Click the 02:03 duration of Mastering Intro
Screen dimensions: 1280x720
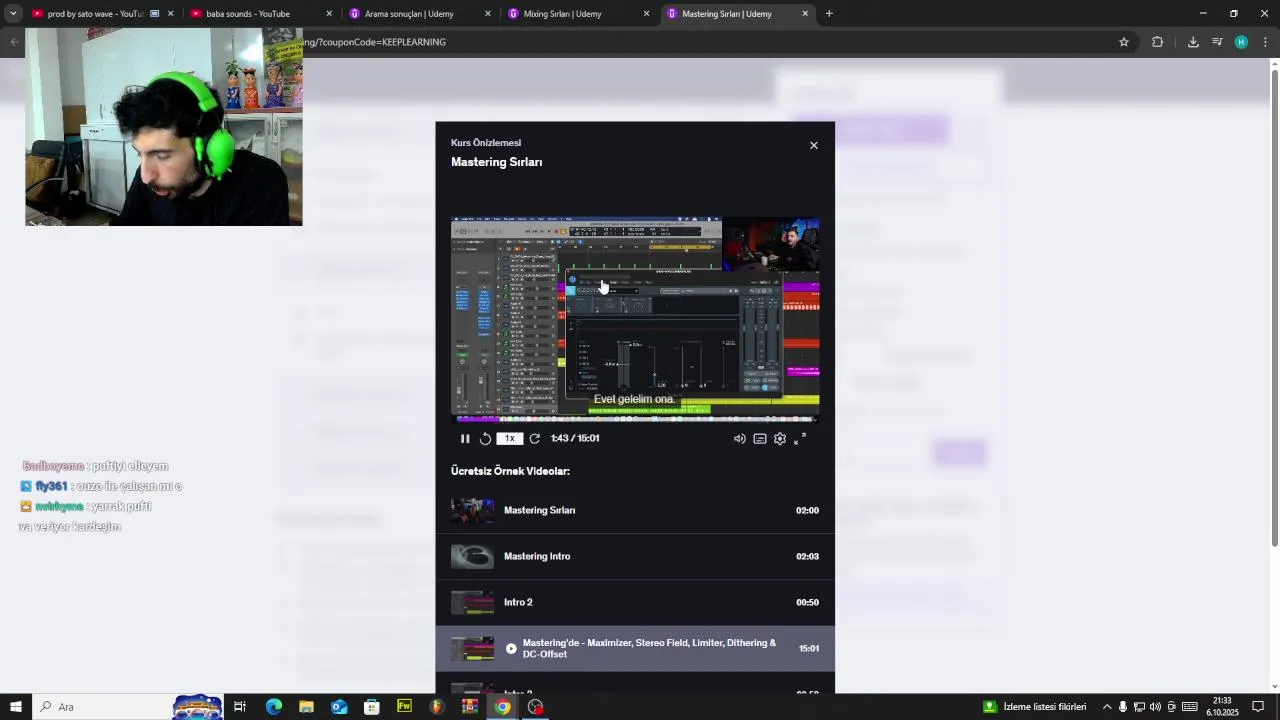click(807, 557)
